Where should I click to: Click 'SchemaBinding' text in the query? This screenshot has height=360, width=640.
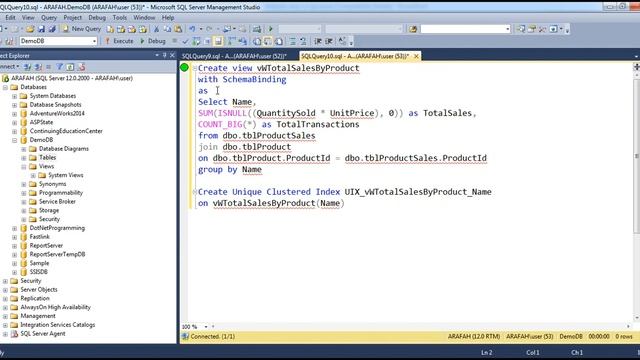(x=254, y=80)
